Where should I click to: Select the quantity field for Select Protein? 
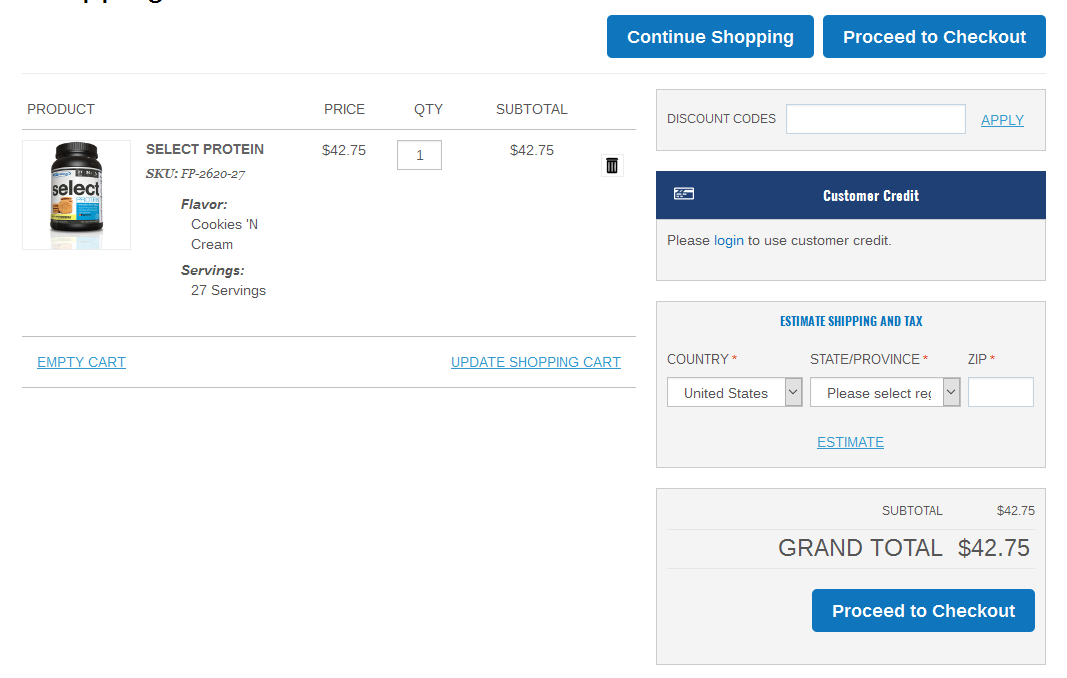(x=419, y=155)
